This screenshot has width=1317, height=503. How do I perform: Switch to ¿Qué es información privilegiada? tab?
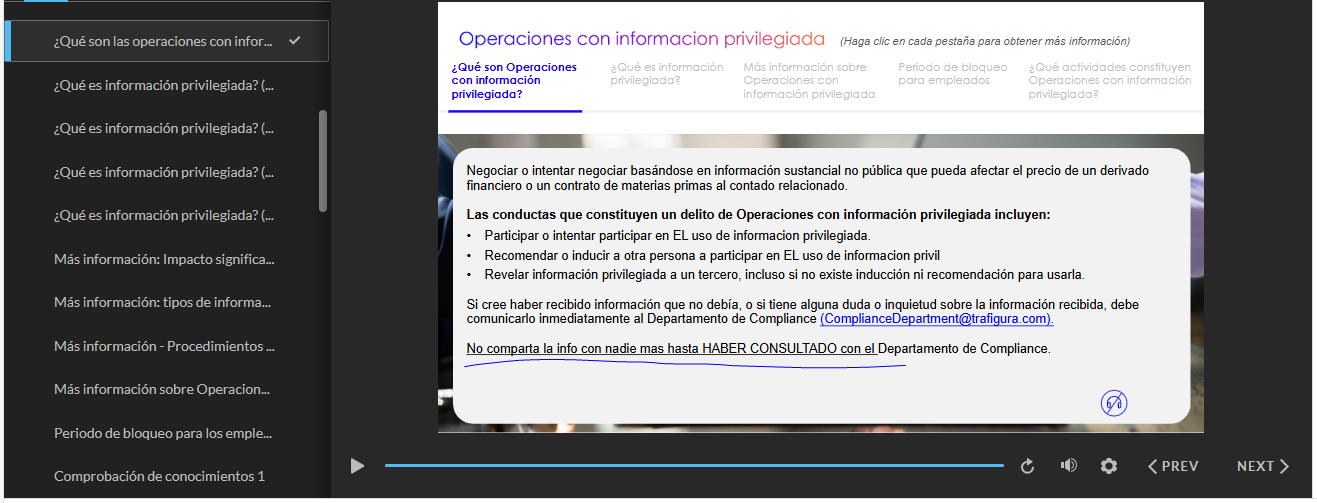pos(667,74)
